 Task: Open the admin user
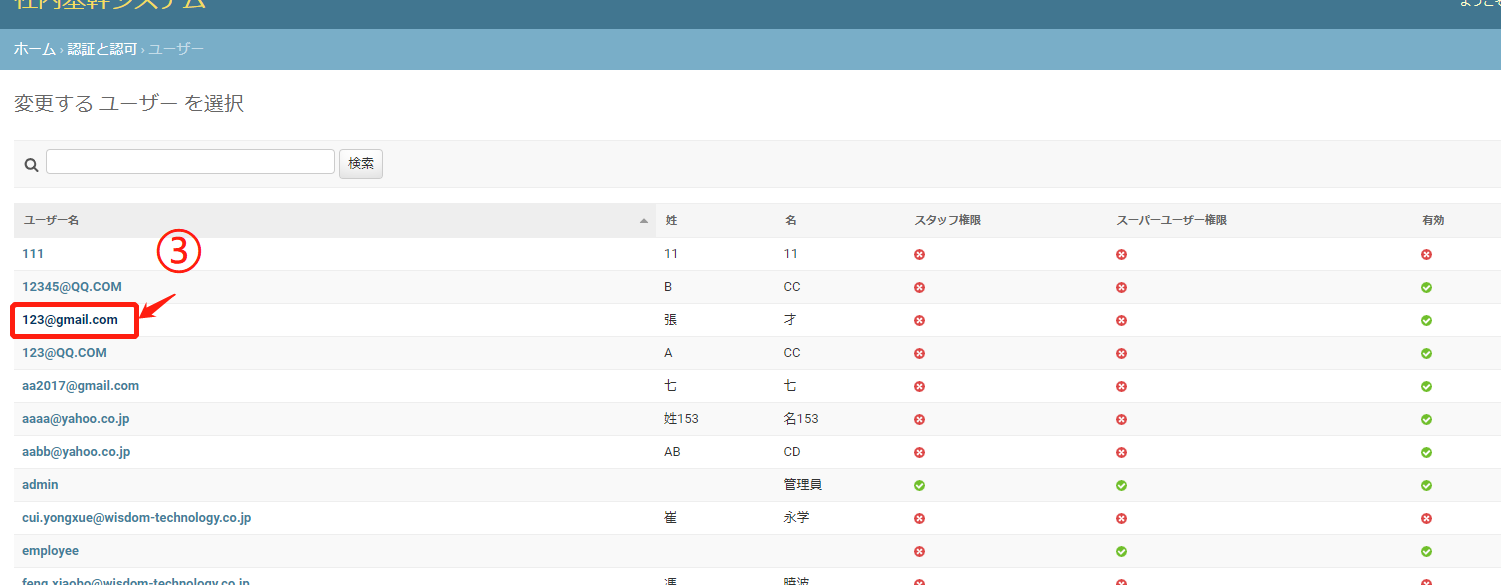(x=40, y=485)
